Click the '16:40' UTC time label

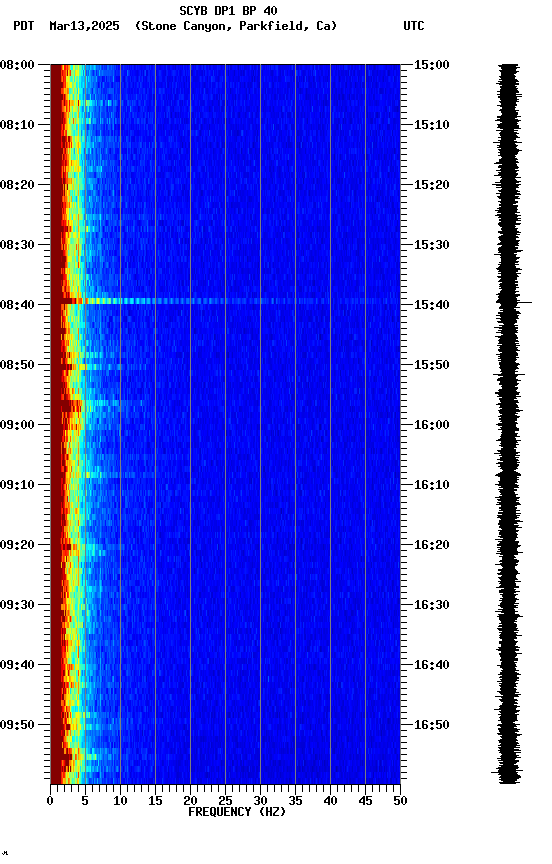point(432,666)
